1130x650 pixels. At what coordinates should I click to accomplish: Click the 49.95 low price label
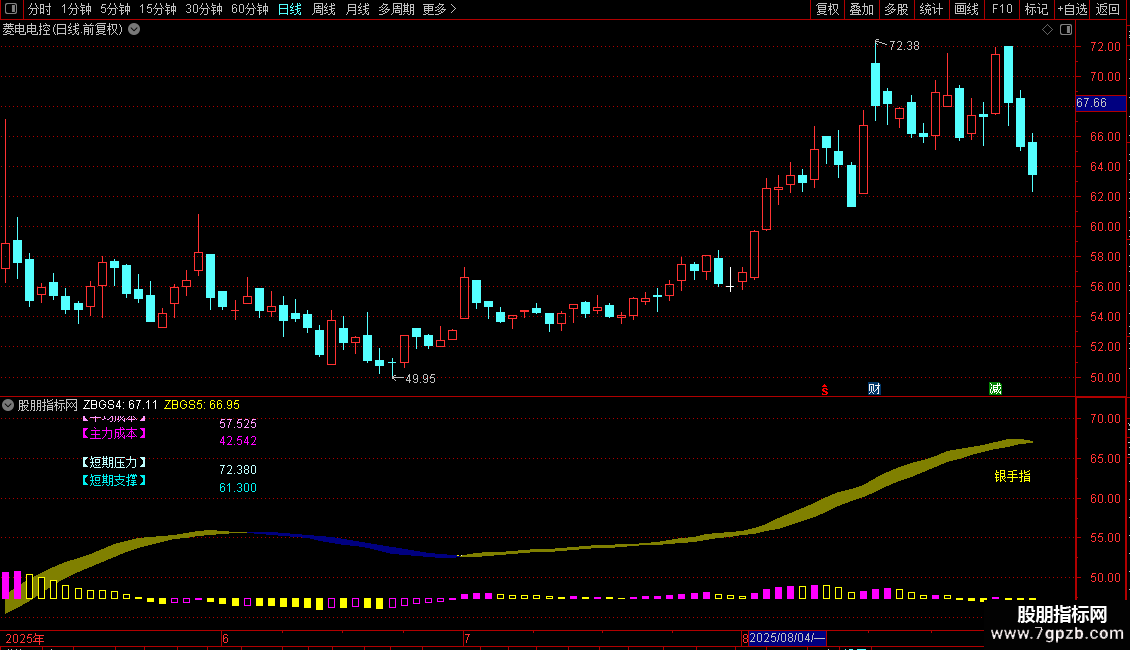tap(420, 379)
